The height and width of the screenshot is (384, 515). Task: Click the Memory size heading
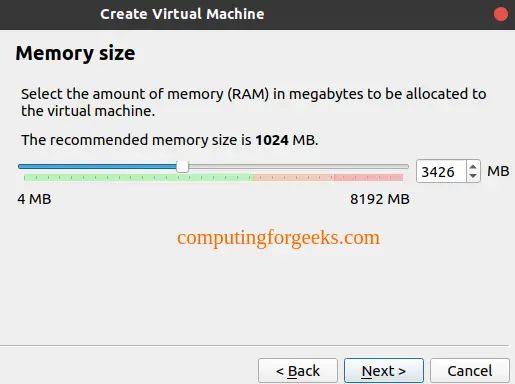pos(75,53)
